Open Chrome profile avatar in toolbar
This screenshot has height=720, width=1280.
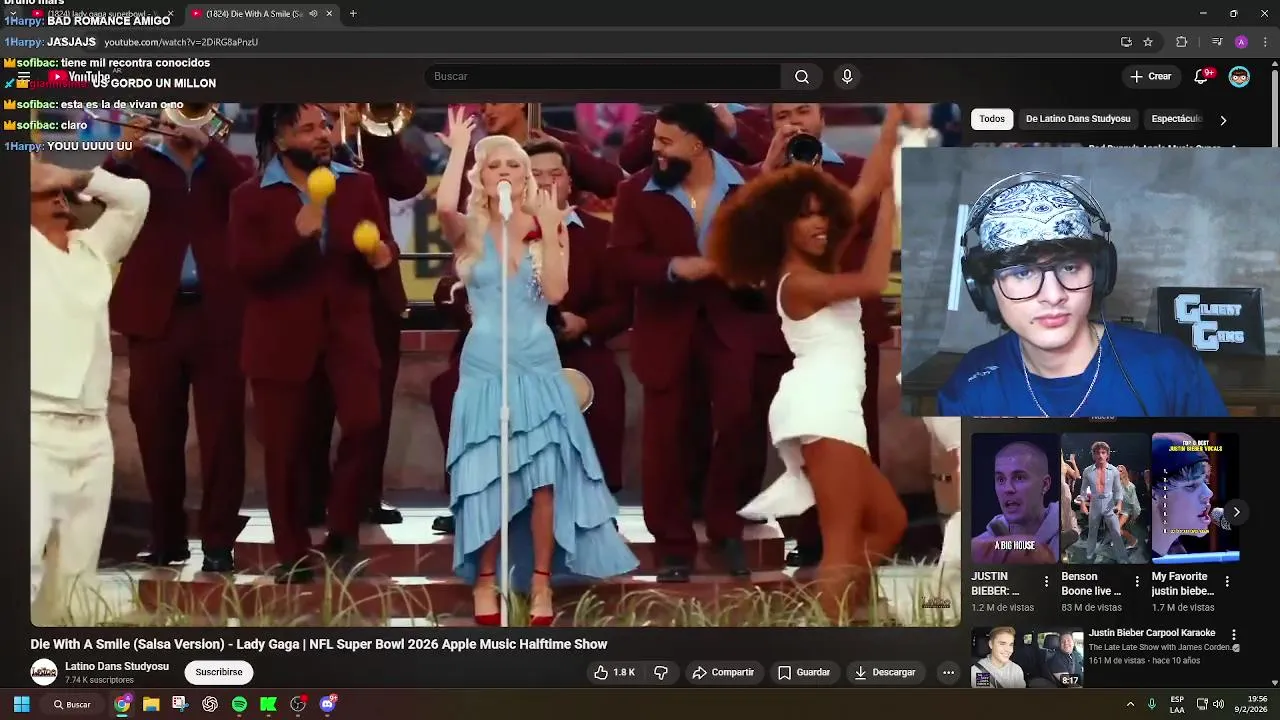(x=1241, y=42)
